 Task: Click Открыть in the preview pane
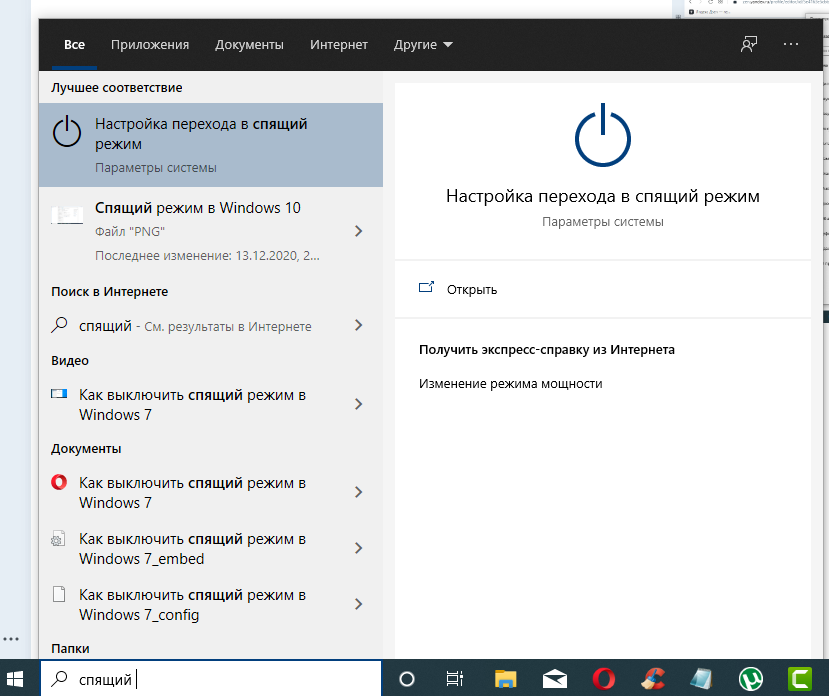[472, 290]
